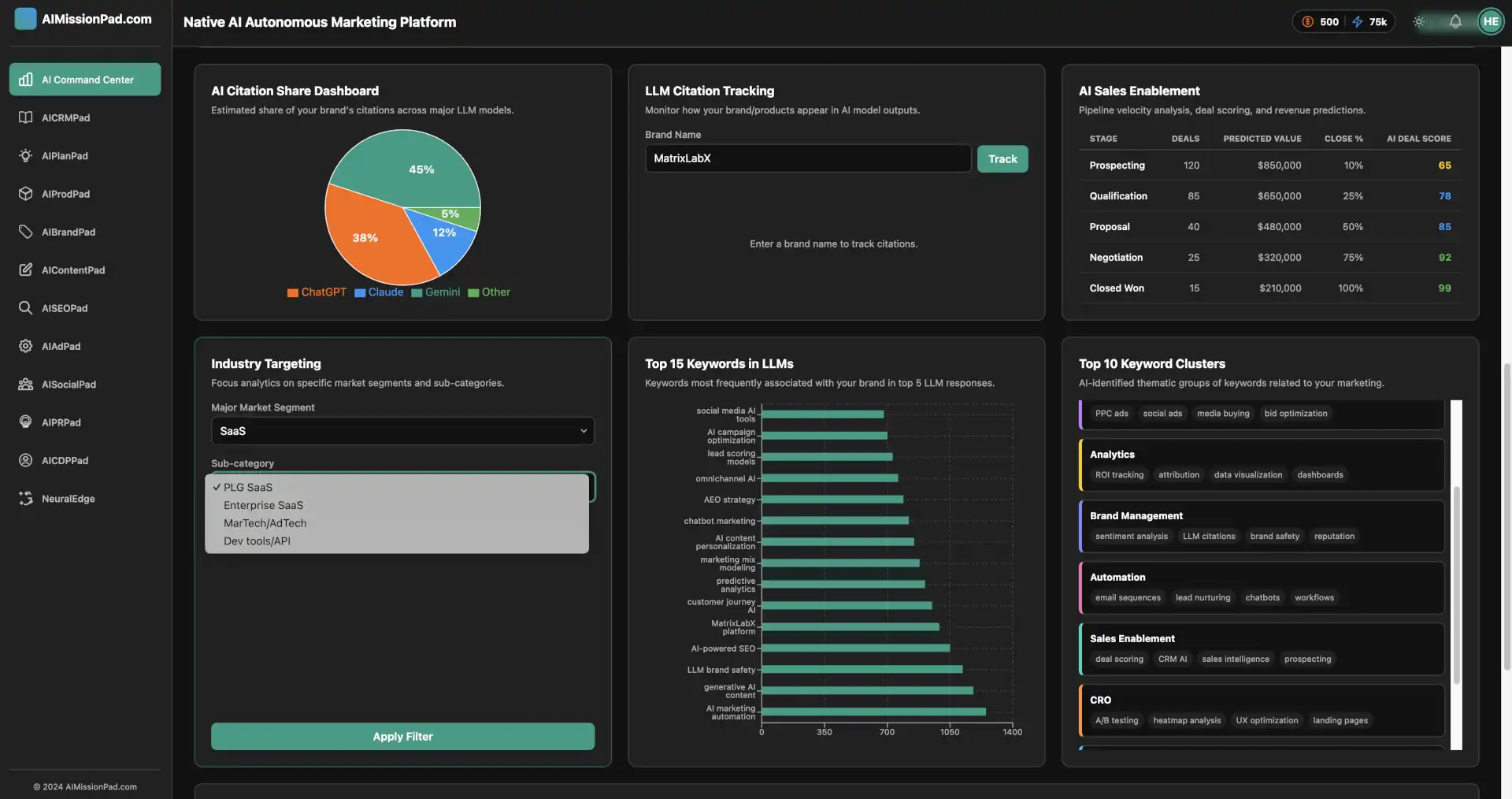Click the AISocialPad people icon
Image resolution: width=1512 pixels, height=799 pixels.
25,385
